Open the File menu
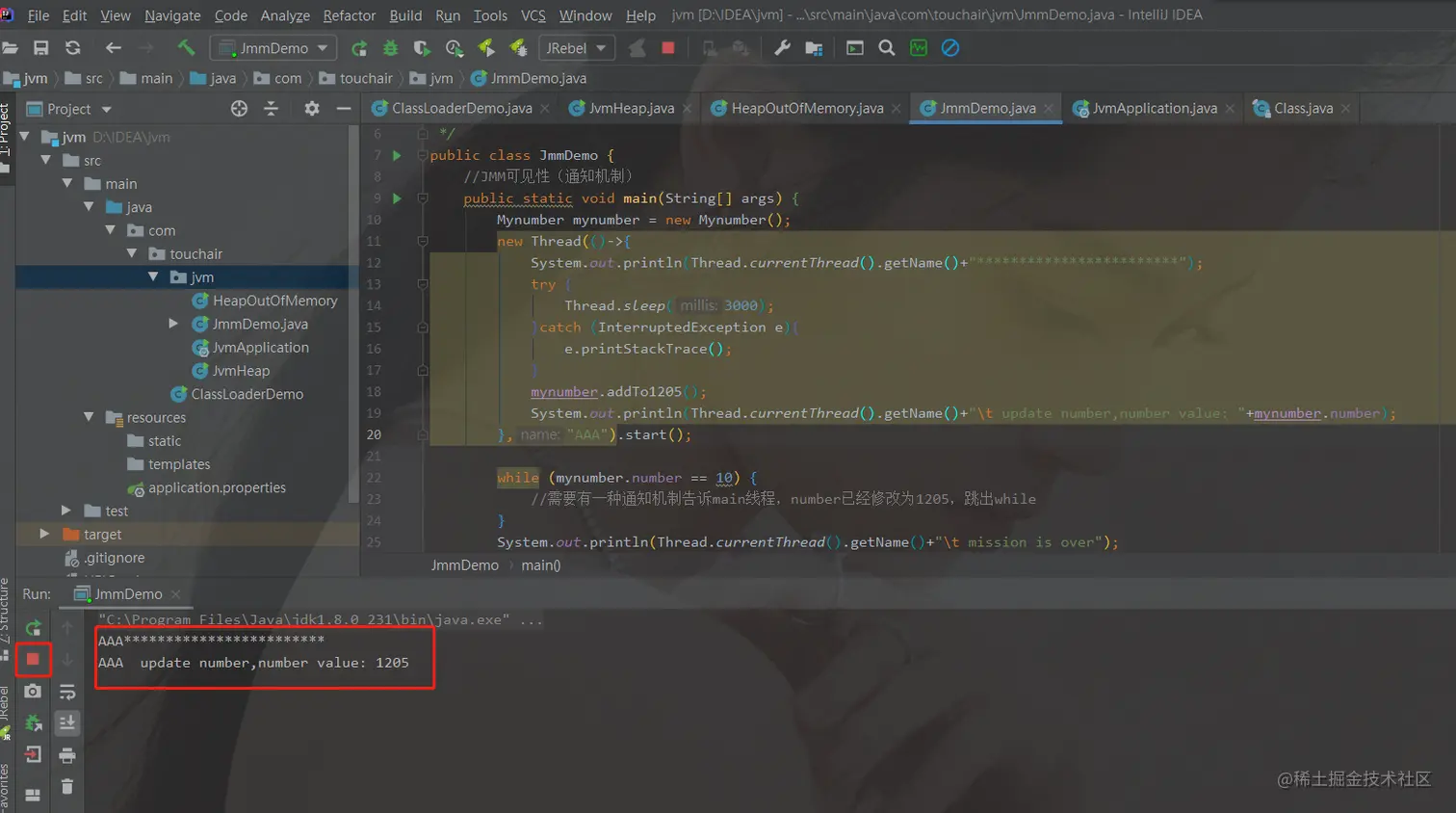 pyautogui.click(x=39, y=15)
